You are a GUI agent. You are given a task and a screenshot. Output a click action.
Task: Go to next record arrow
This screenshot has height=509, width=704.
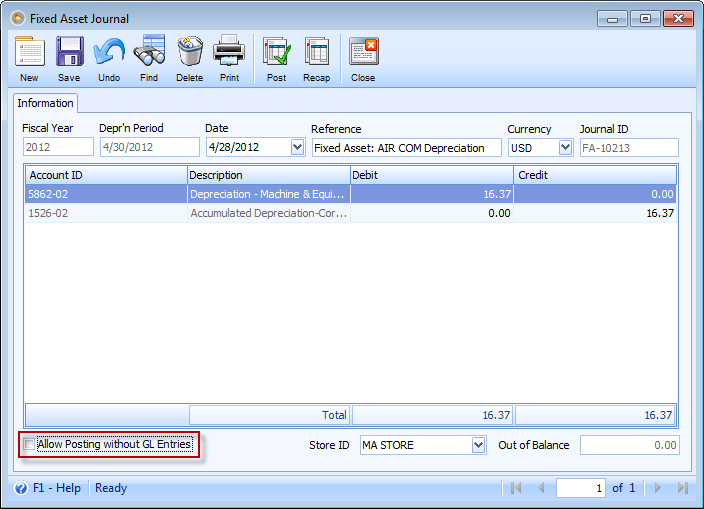(658, 487)
